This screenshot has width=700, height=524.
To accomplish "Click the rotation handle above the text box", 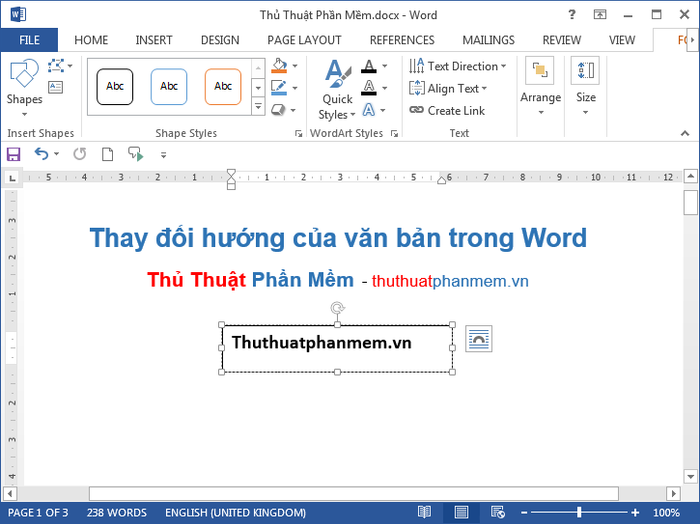I will click(338, 308).
